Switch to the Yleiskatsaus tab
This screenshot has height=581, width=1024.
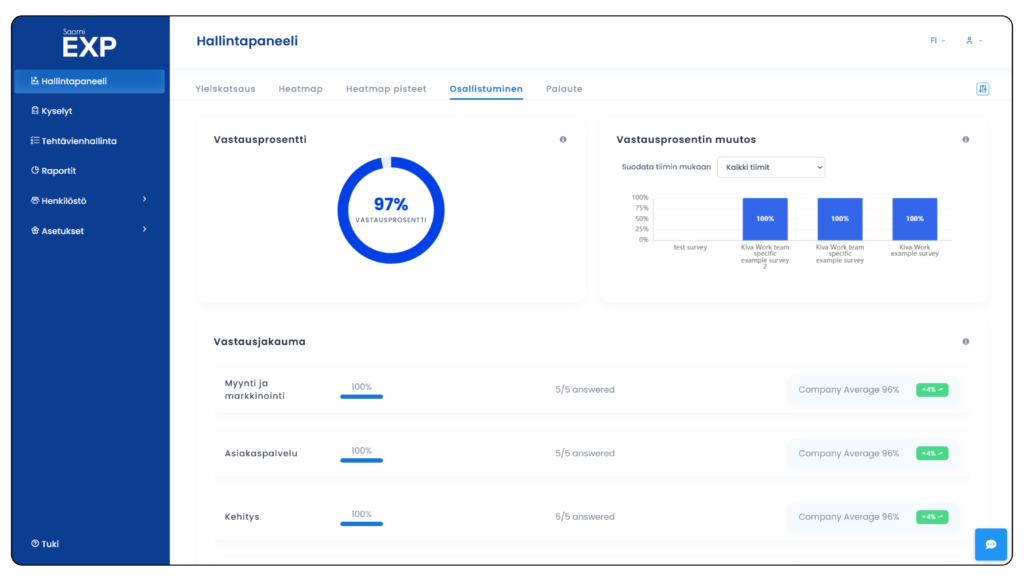pos(224,89)
